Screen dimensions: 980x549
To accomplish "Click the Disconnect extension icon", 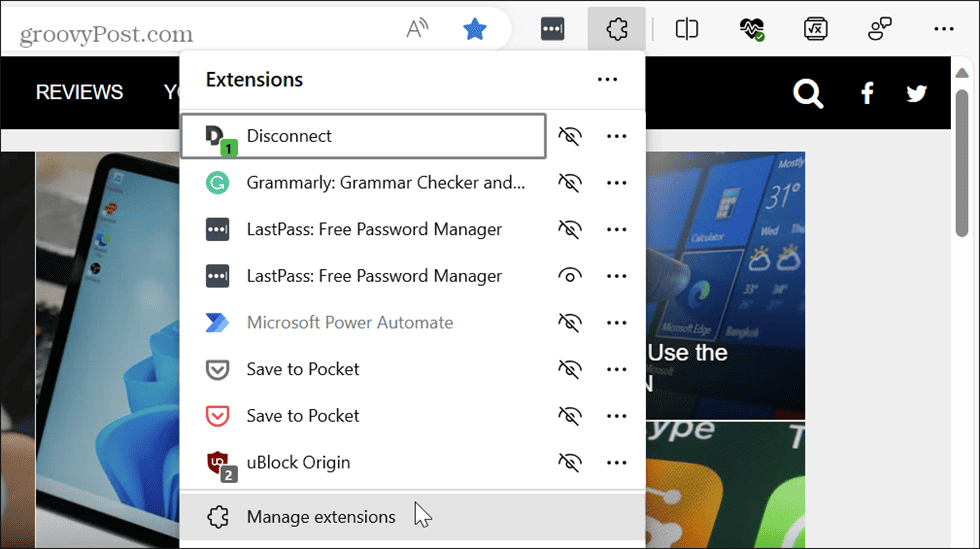I will [x=220, y=139].
